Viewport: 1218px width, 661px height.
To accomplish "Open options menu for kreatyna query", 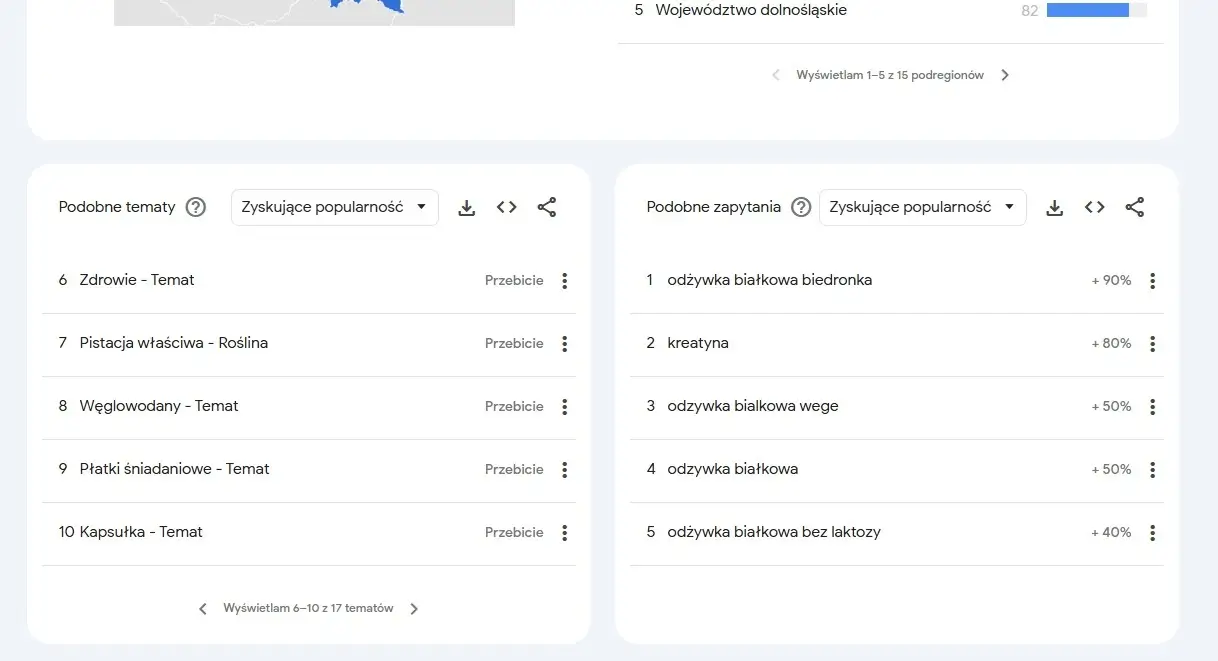I will (x=1152, y=343).
